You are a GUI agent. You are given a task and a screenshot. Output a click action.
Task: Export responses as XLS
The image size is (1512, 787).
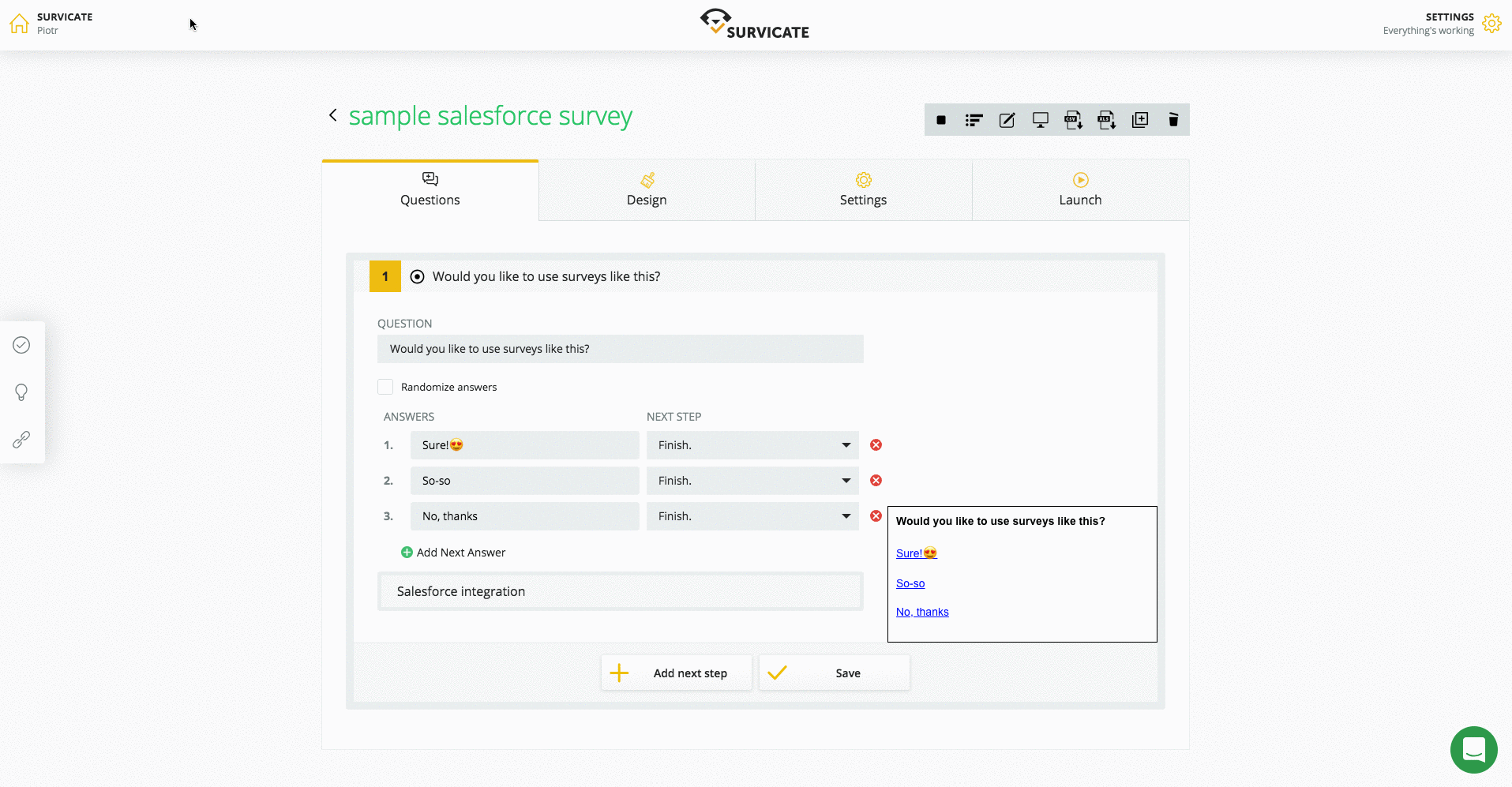(1107, 120)
